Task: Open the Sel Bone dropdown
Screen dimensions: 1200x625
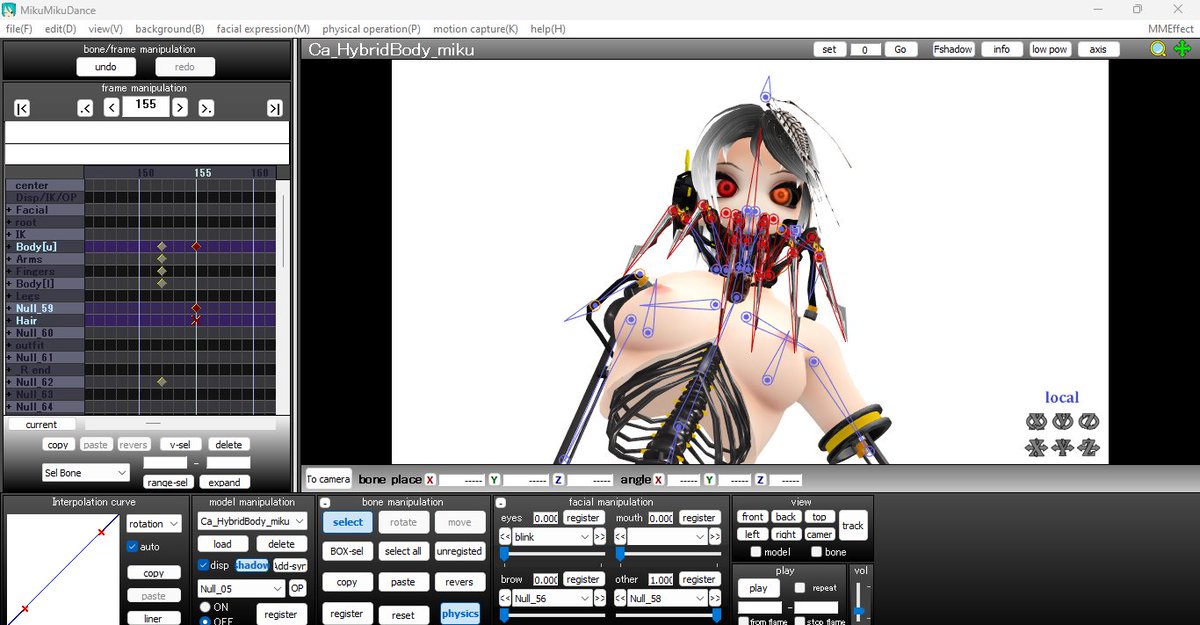Action: (86, 472)
